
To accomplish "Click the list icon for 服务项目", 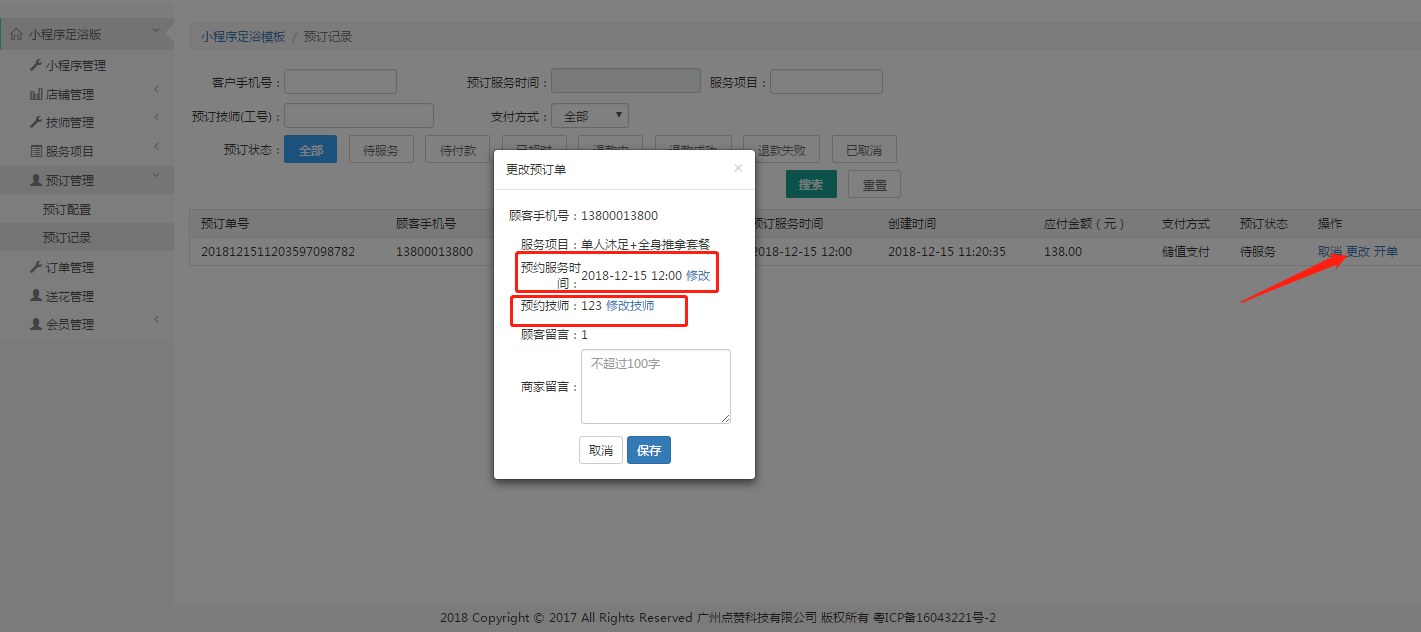I will (x=36, y=151).
